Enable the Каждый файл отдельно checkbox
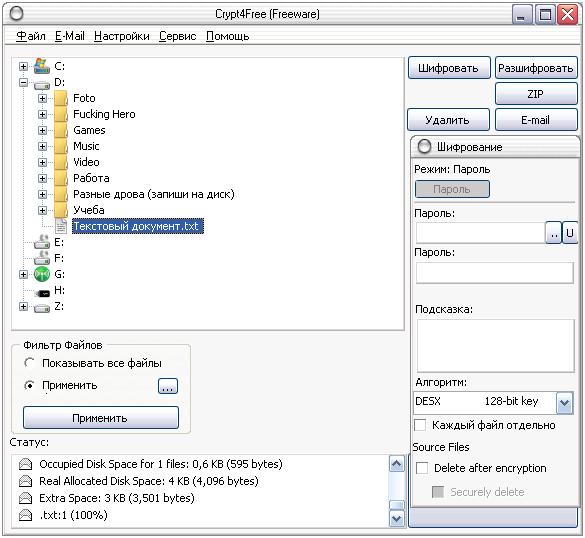The image size is (585, 538). 420,425
